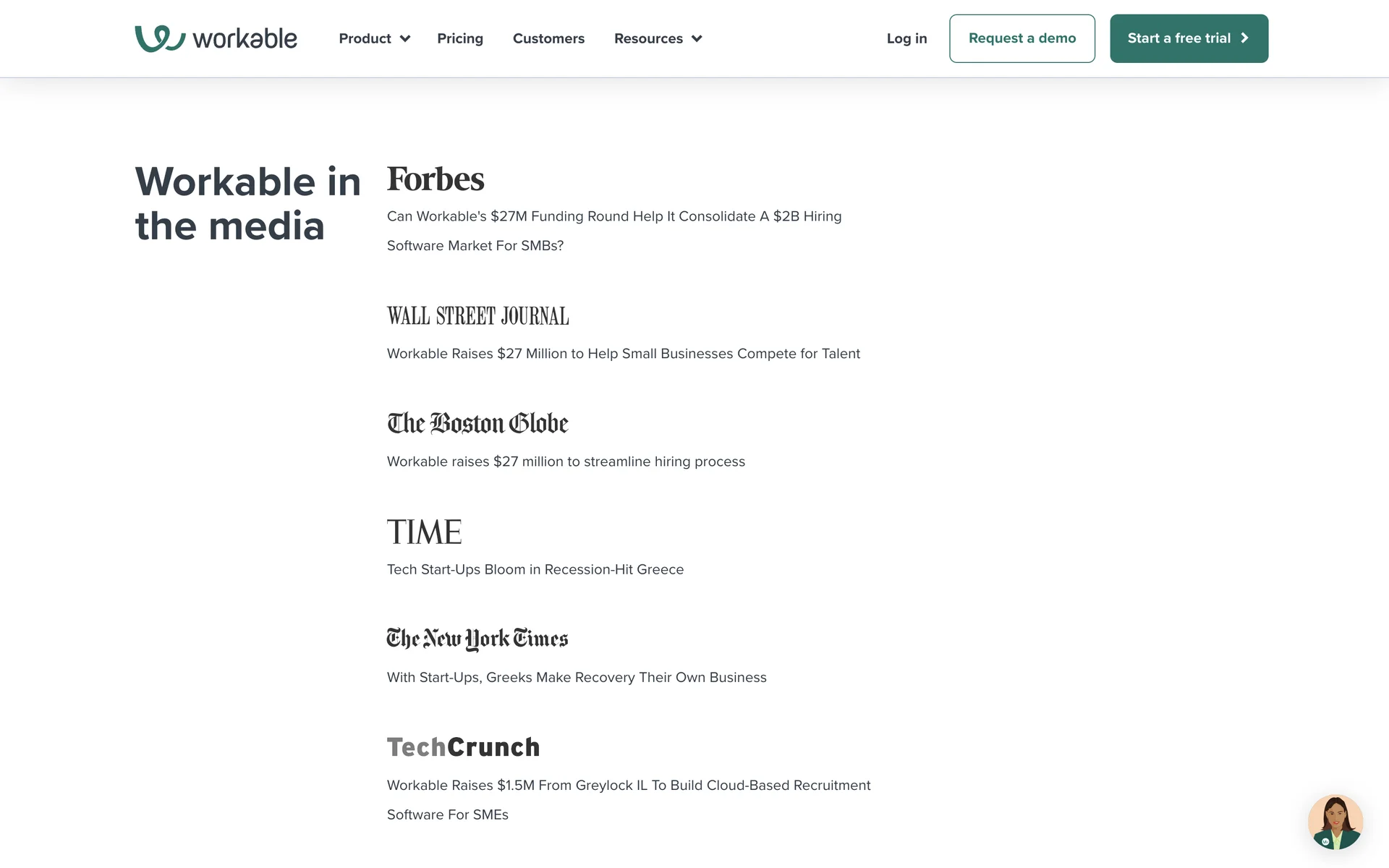
Task: Open the chat assistant avatar
Action: coord(1335,822)
